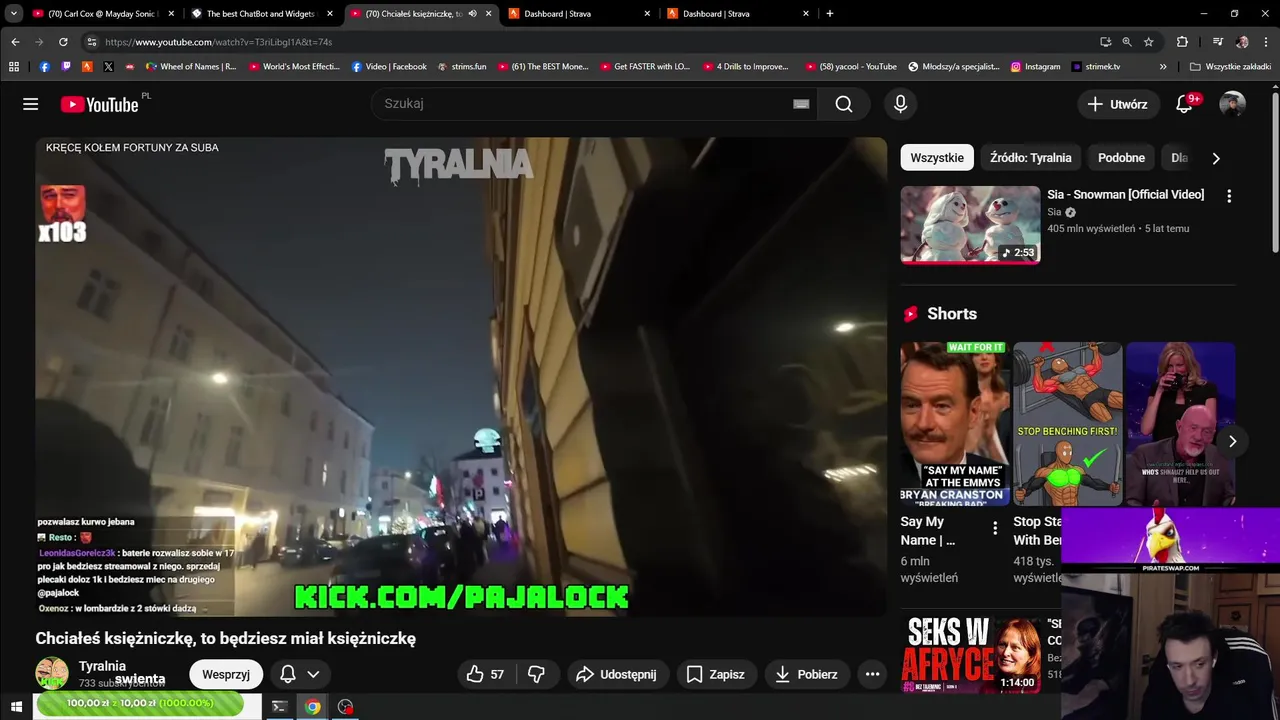The width and height of the screenshot is (1280, 720).
Task: Click the Udostępnij share button
Action: 617,674
